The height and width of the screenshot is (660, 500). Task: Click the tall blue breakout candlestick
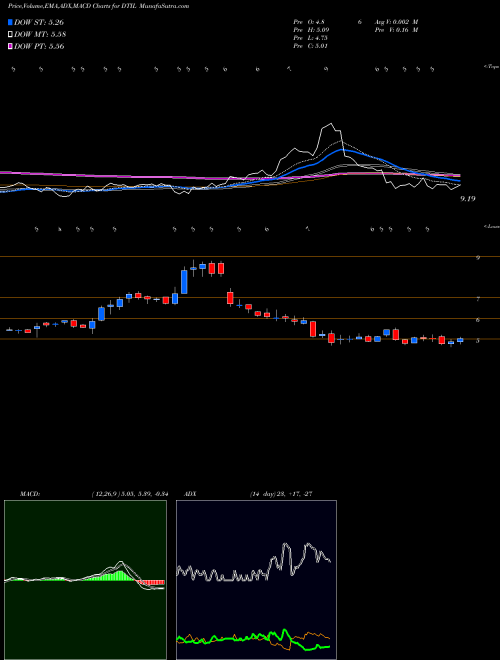184,282
